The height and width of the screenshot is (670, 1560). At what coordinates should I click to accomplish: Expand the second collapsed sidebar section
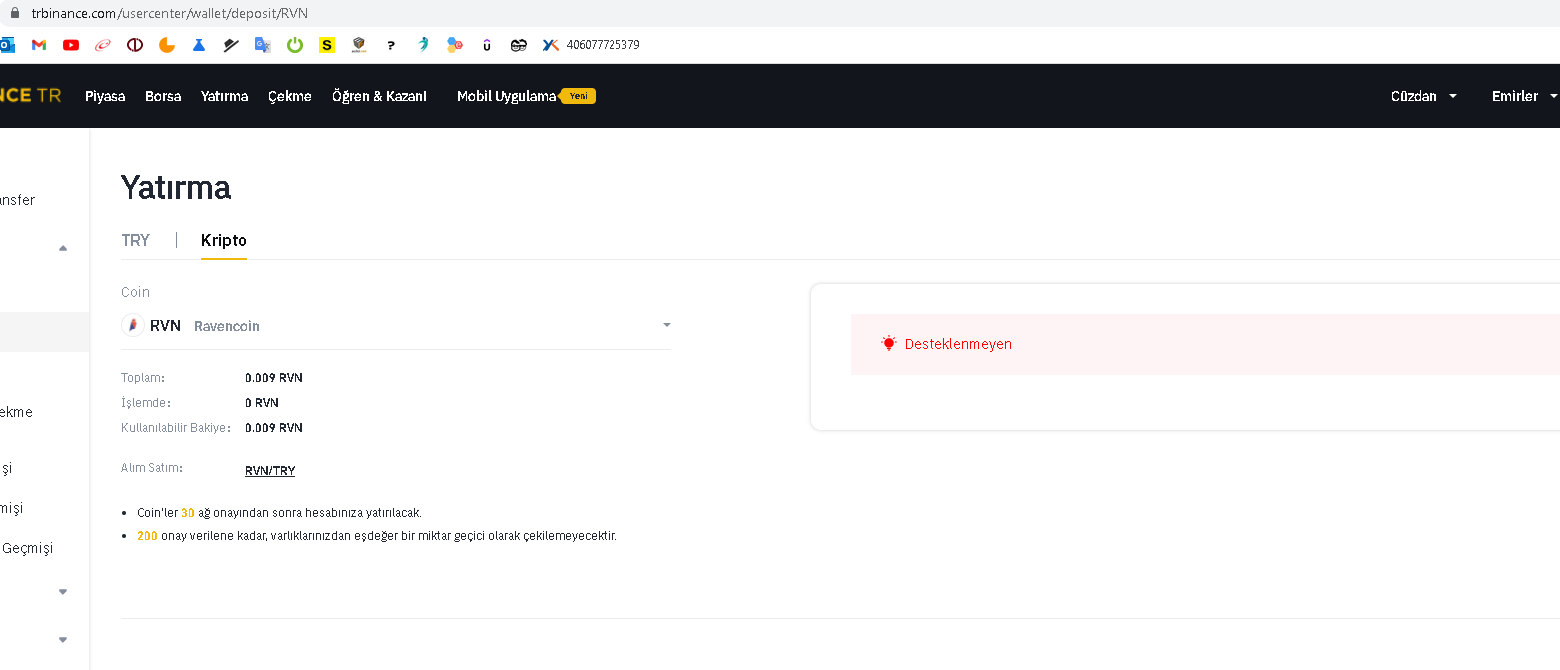(63, 640)
